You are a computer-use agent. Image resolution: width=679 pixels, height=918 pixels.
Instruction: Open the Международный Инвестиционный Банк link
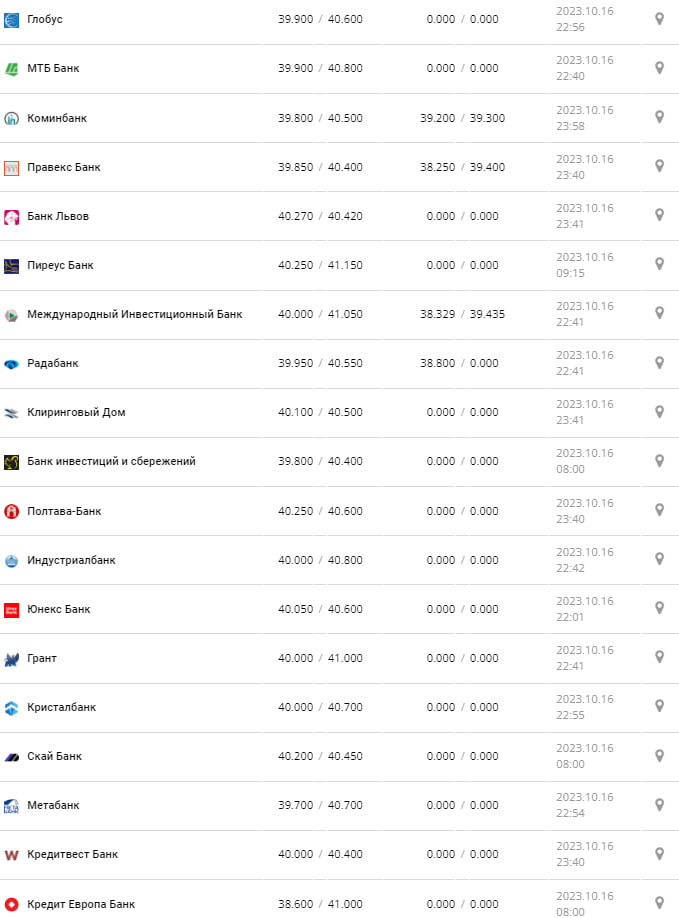[x=134, y=314]
